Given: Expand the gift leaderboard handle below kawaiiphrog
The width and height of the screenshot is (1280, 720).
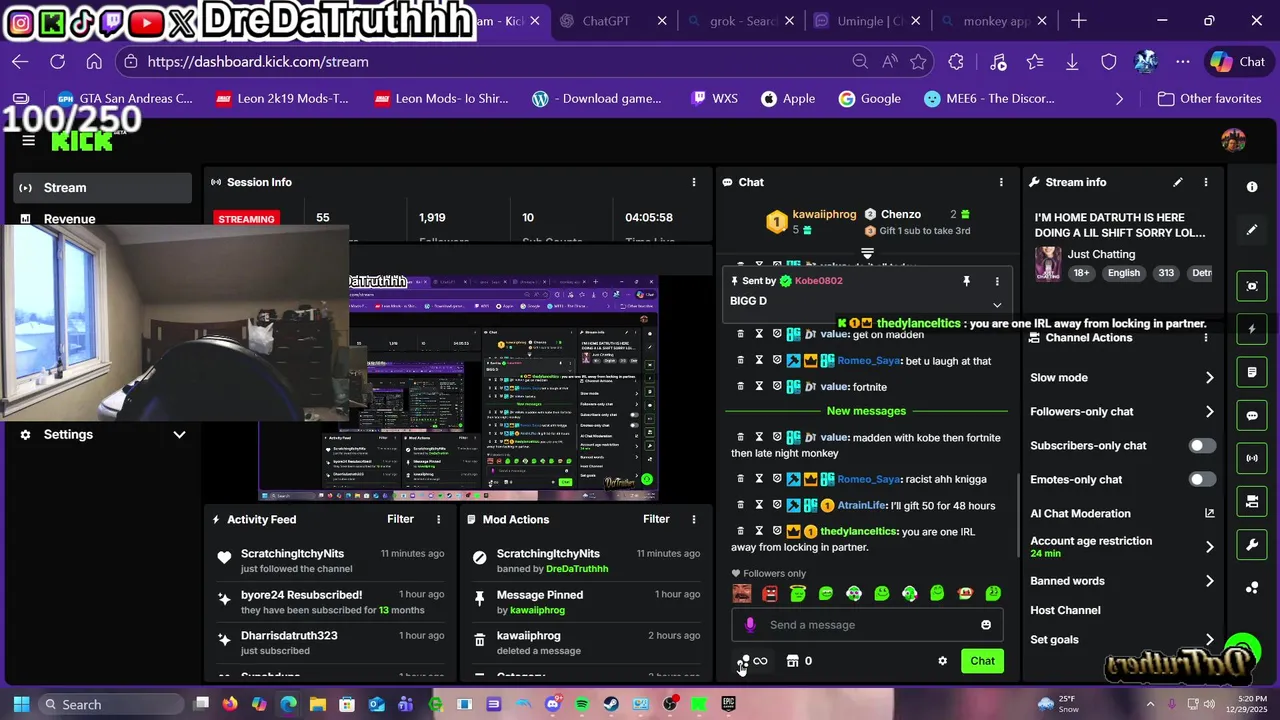Looking at the screenshot, I should click(868, 253).
